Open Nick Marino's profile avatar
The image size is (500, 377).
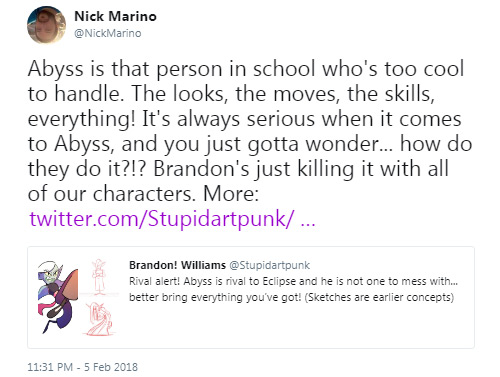click(x=46, y=25)
